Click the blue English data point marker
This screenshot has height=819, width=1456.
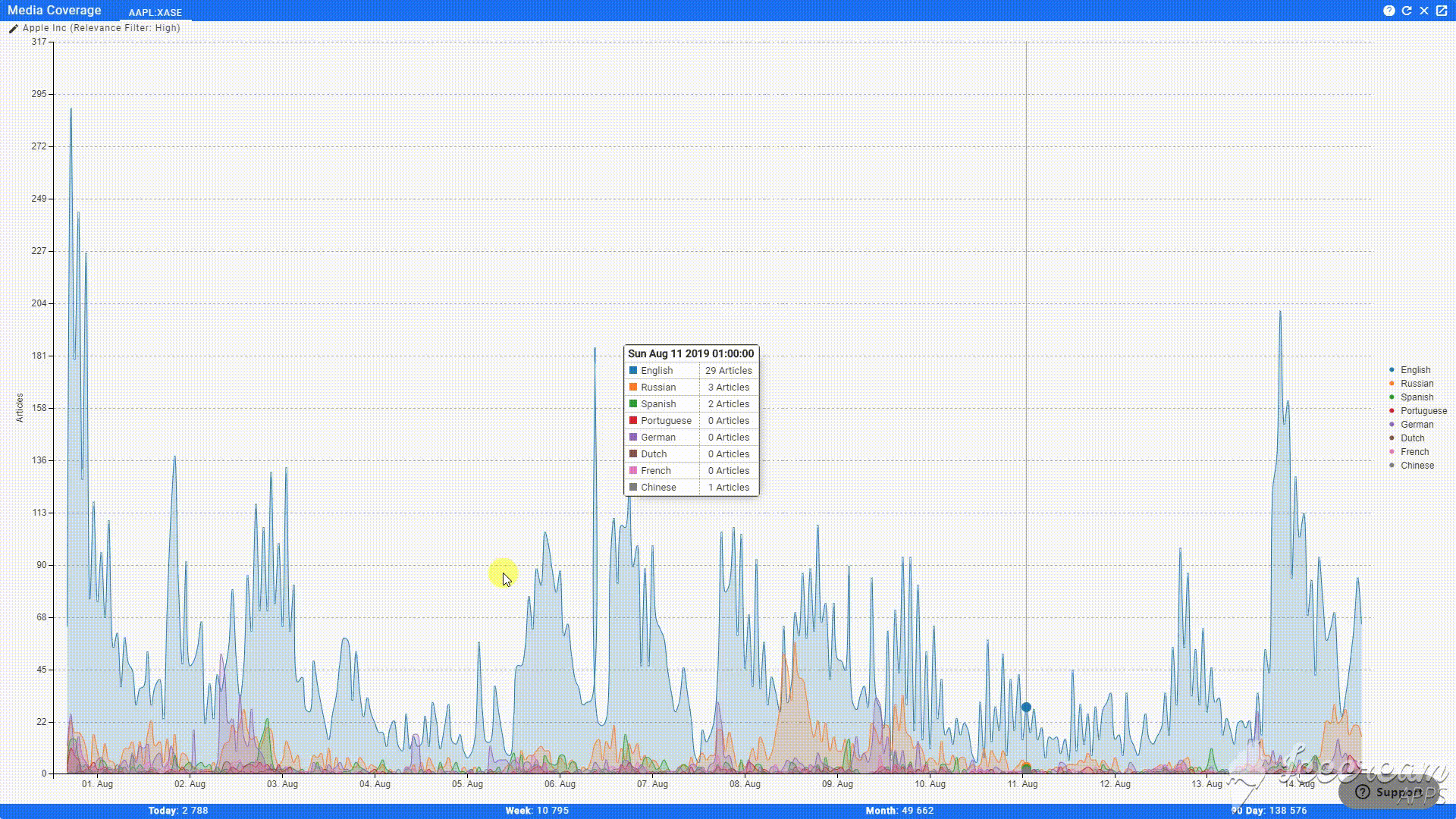tap(1026, 708)
